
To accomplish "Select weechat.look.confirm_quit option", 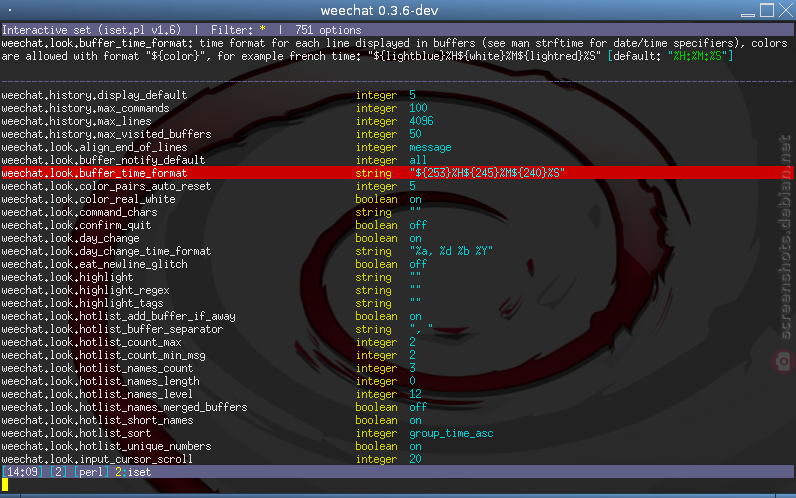I will (x=398, y=225).
